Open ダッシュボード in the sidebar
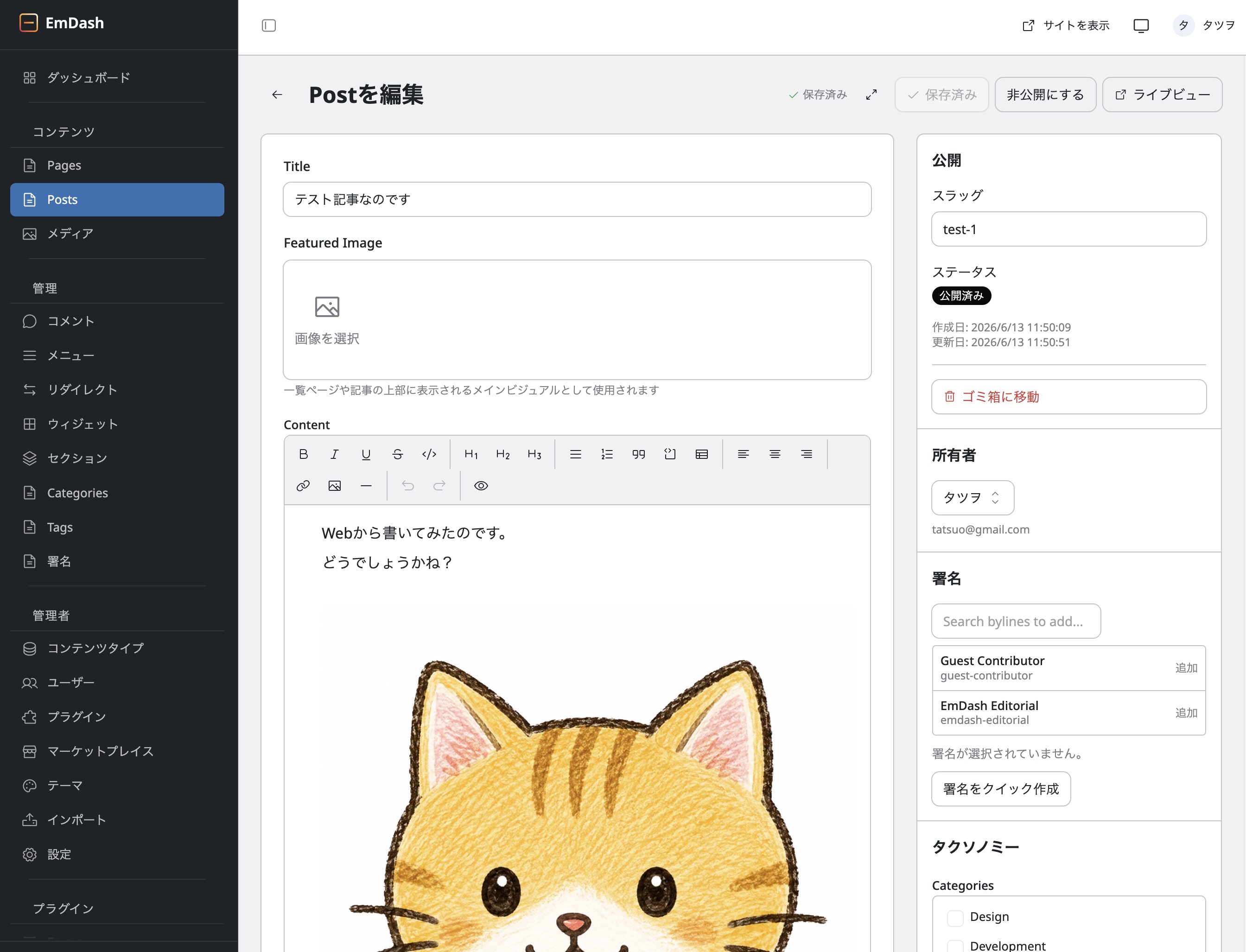Screen dimensions: 1246x952 pyautogui.click(x=117, y=77)
